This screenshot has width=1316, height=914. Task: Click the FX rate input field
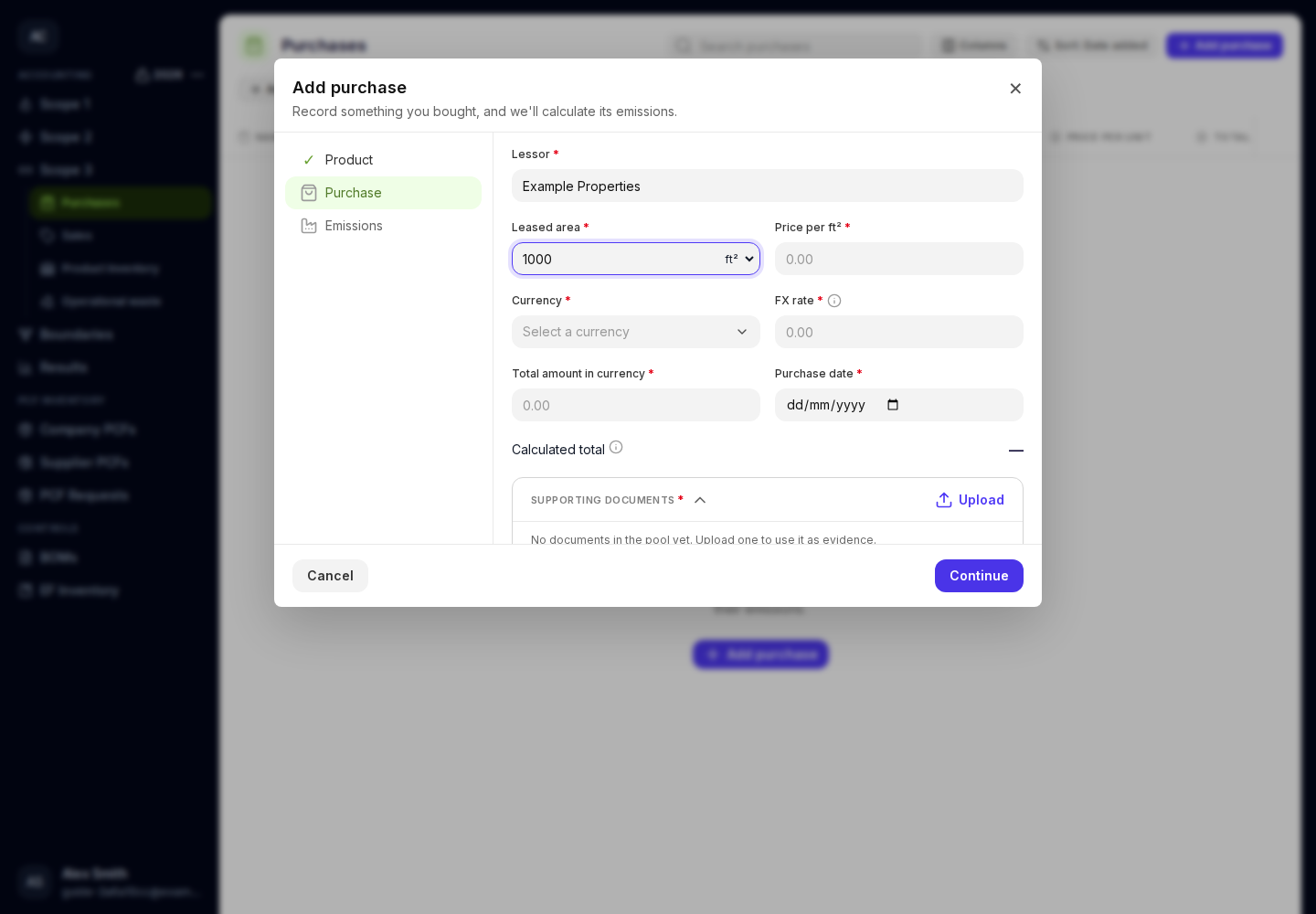899,332
